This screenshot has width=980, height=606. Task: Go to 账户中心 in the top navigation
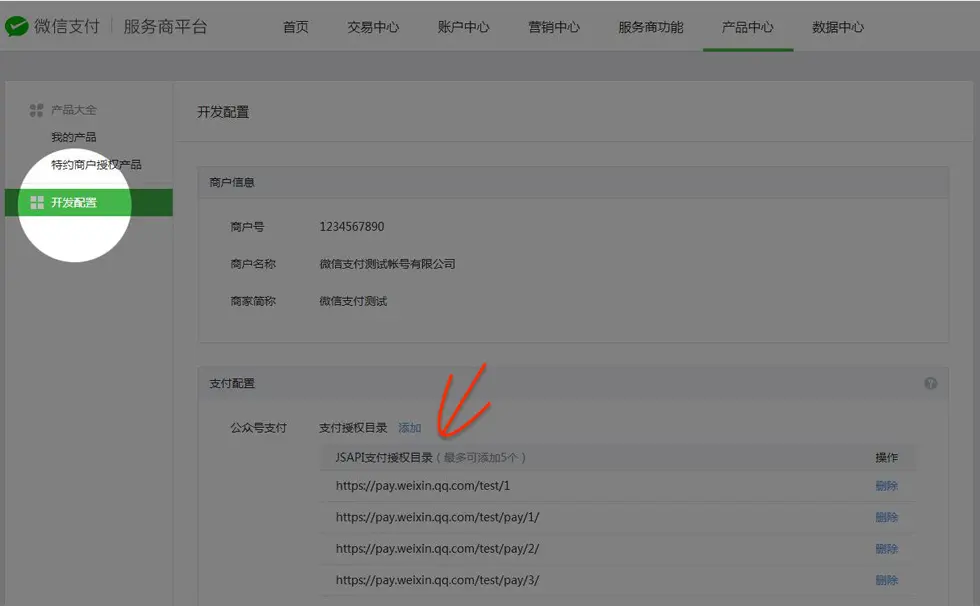[x=464, y=27]
